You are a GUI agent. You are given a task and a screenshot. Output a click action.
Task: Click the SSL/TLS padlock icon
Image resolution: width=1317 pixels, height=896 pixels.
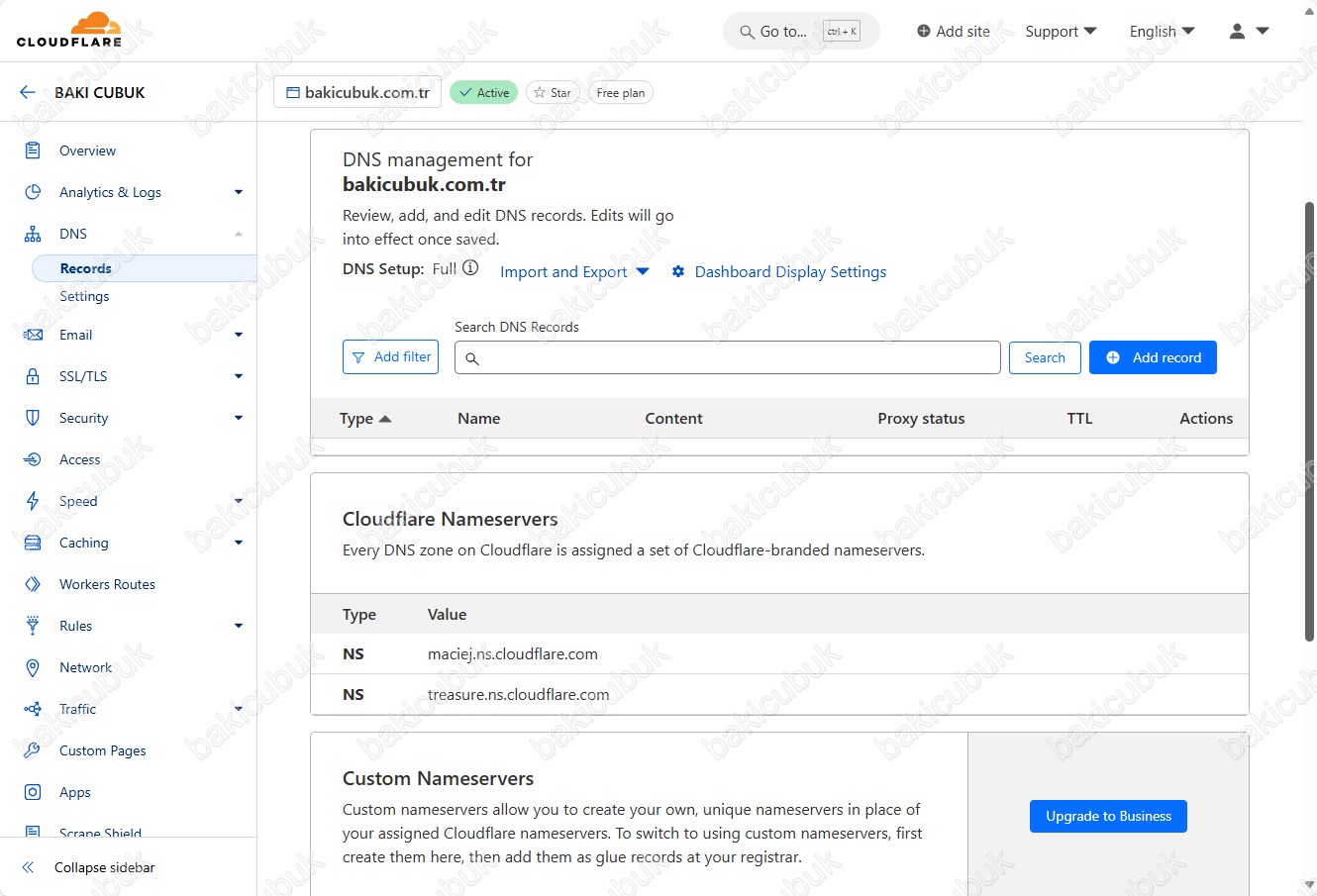coord(33,376)
